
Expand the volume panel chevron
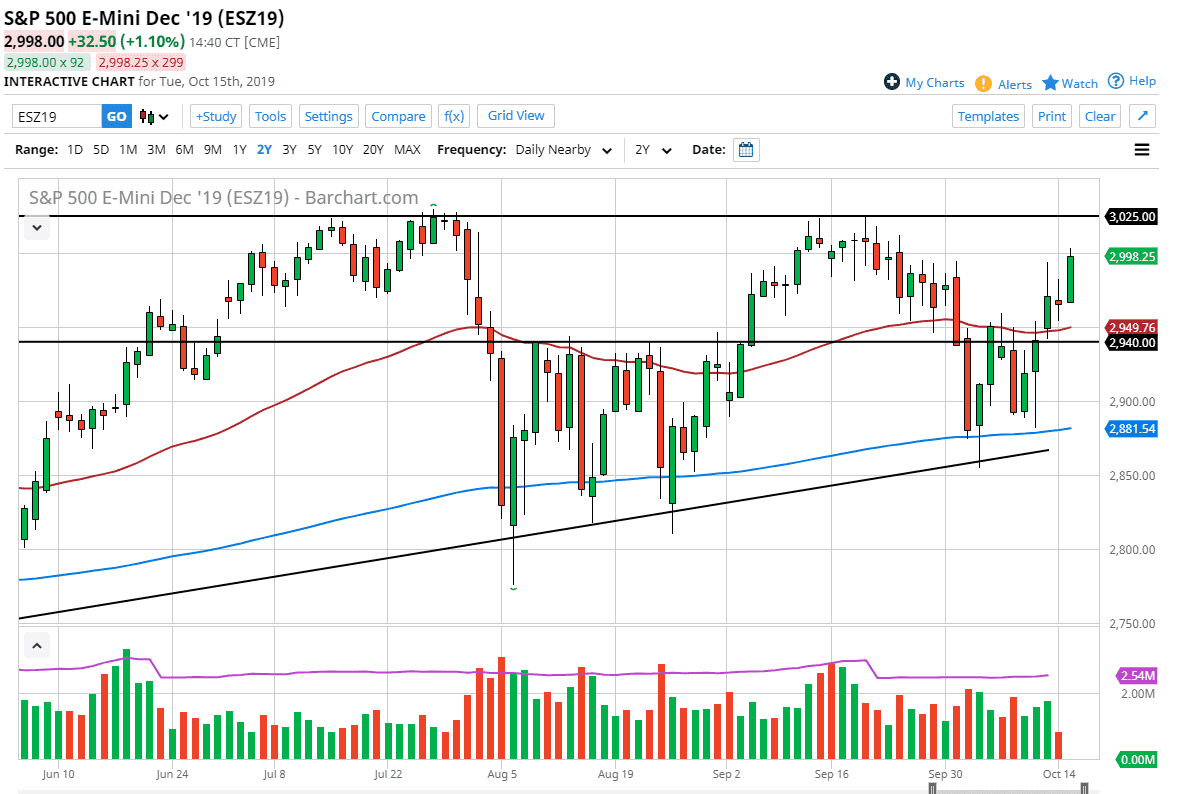click(36, 645)
